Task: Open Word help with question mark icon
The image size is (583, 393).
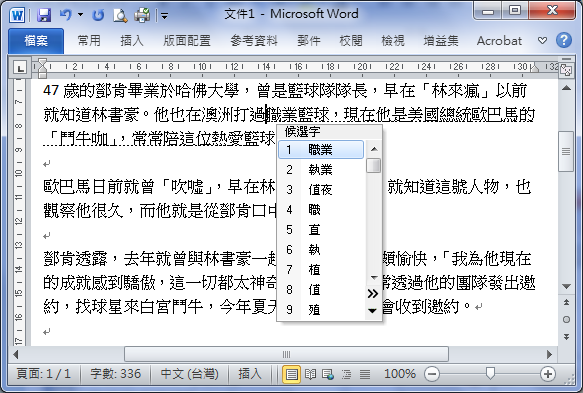Action: [x=564, y=40]
